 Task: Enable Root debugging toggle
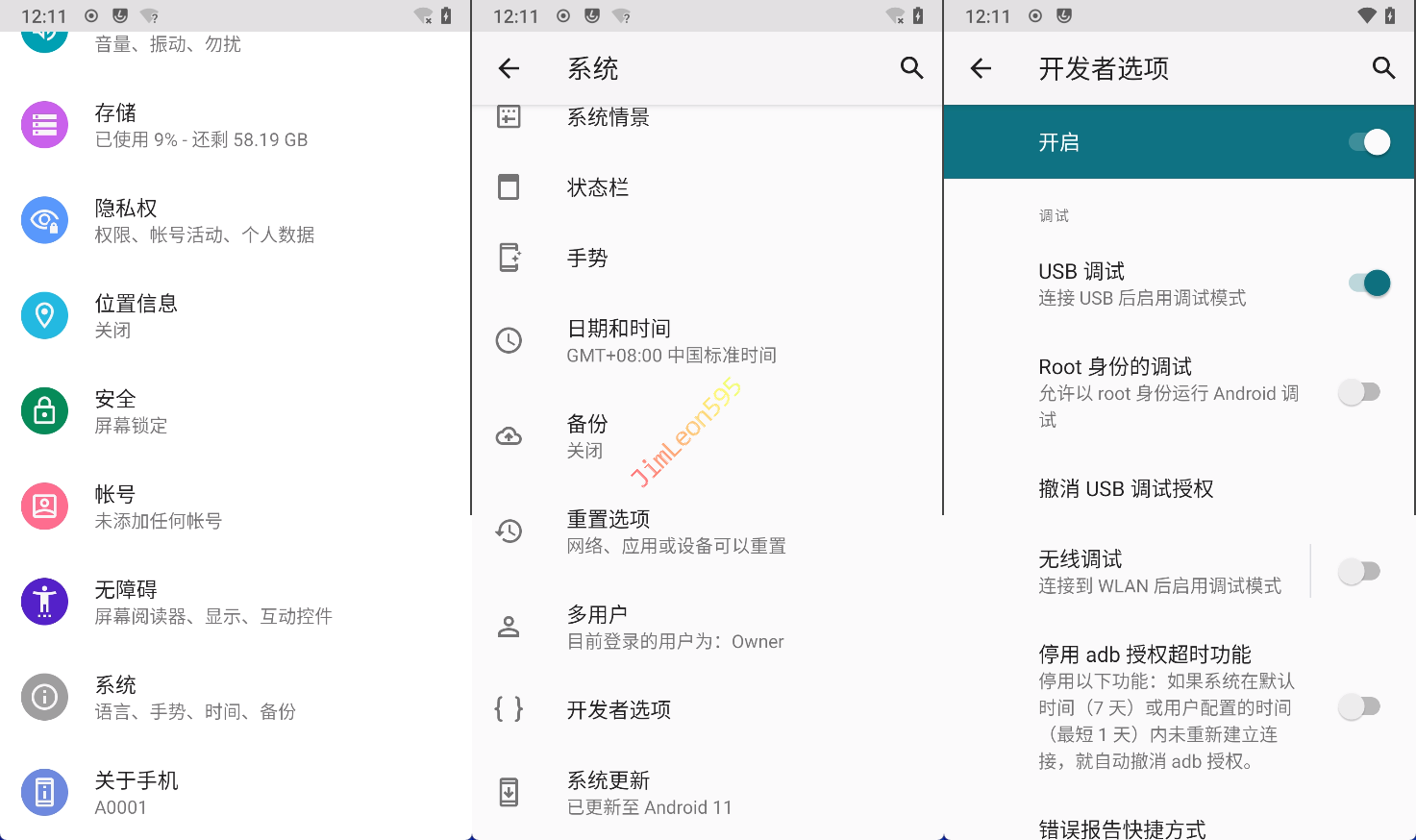[x=1360, y=392]
